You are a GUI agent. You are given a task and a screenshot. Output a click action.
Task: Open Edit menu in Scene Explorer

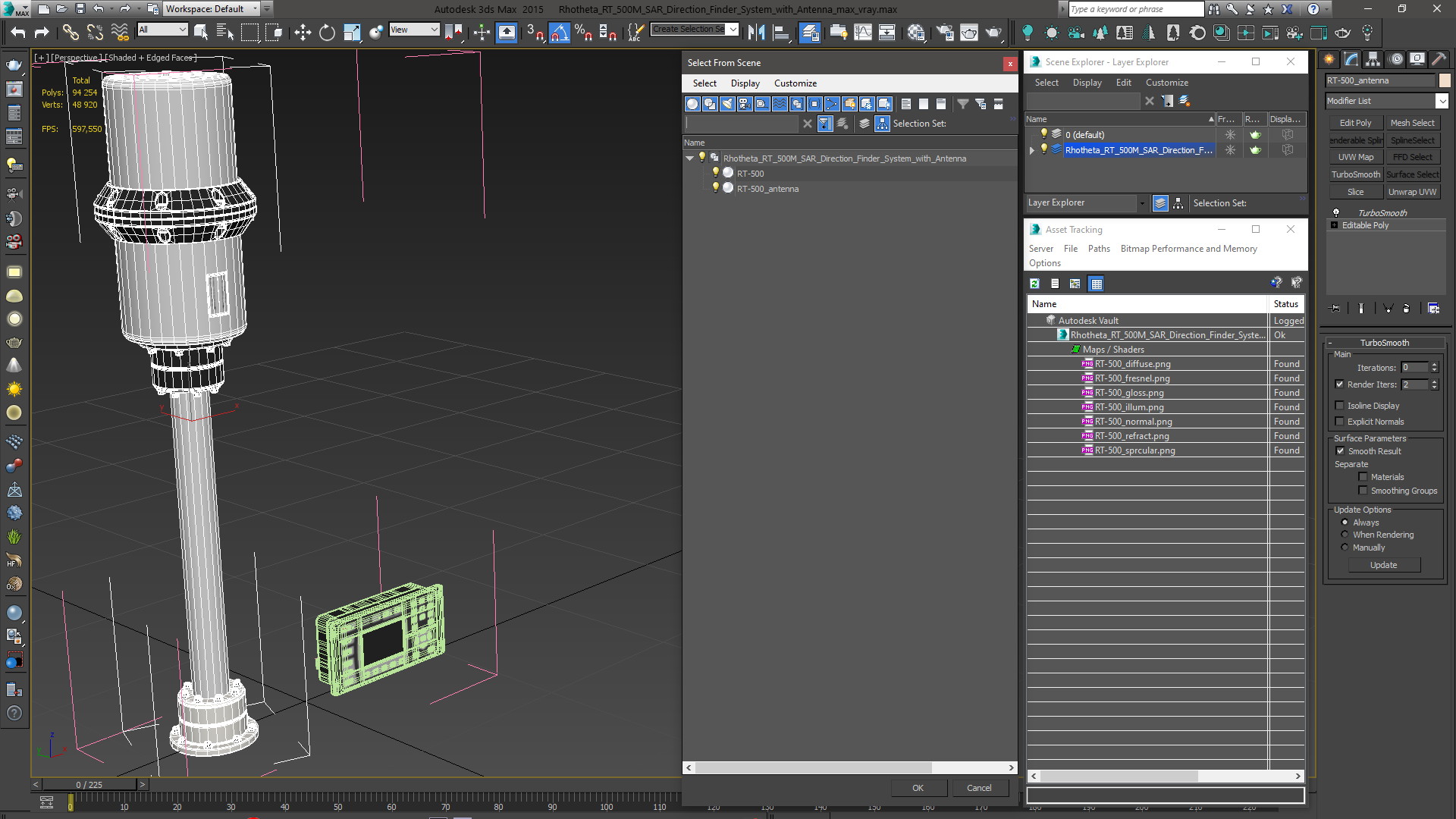1123,83
